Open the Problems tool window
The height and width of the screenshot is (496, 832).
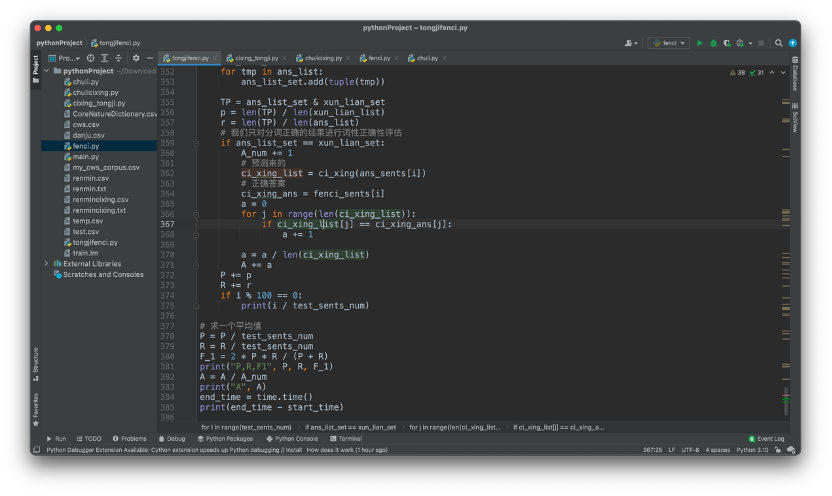click(x=129, y=439)
